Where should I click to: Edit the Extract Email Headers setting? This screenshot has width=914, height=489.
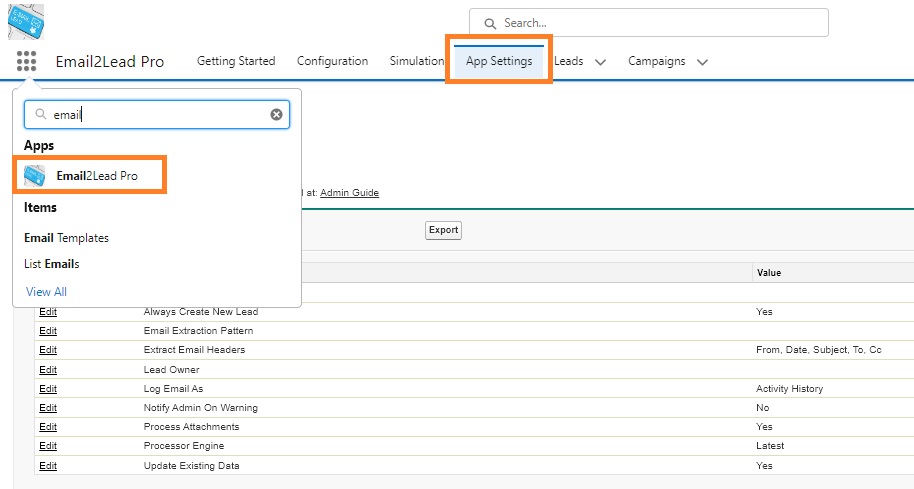pyautogui.click(x=48, y=350)
